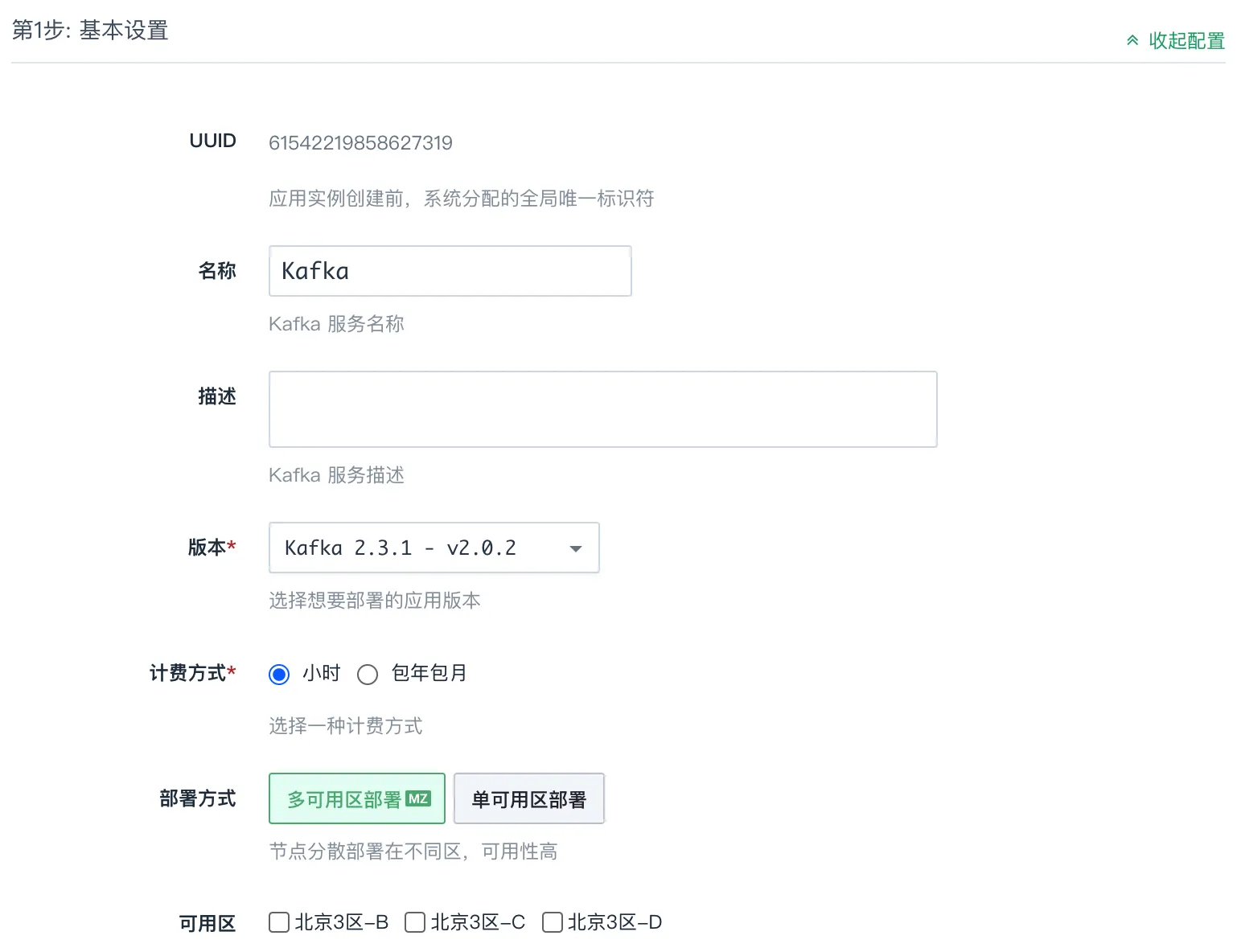Click the 第1步: 基本设置 heading
Viewport: 1237px width, 952px height.
[90, 31]
